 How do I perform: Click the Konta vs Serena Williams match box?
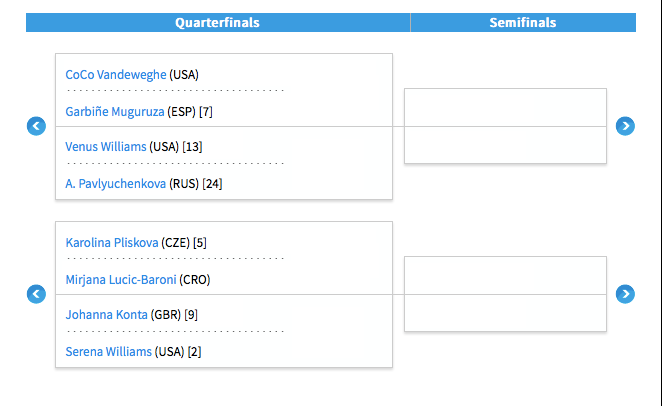coord(224,331)
